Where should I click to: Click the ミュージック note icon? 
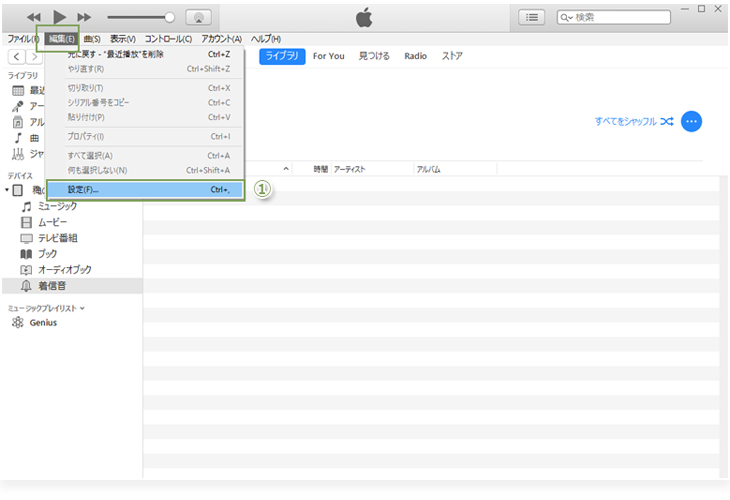click(x=27, y=206)
